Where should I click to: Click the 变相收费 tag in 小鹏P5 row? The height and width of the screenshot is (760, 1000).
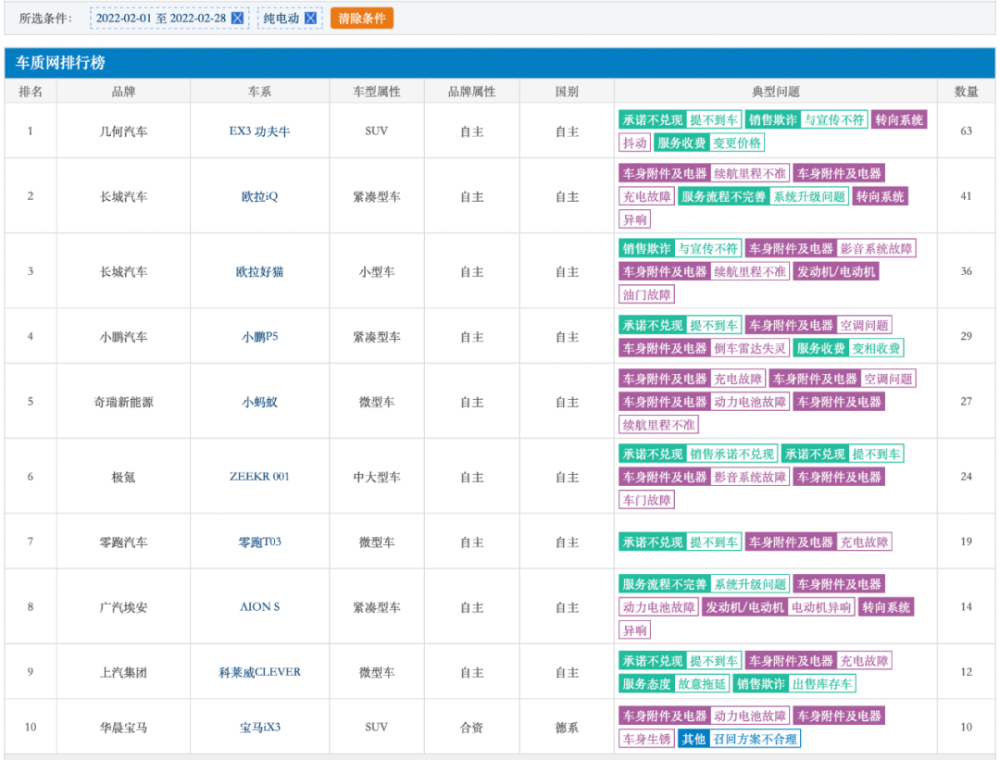click(x=876, y=348)
